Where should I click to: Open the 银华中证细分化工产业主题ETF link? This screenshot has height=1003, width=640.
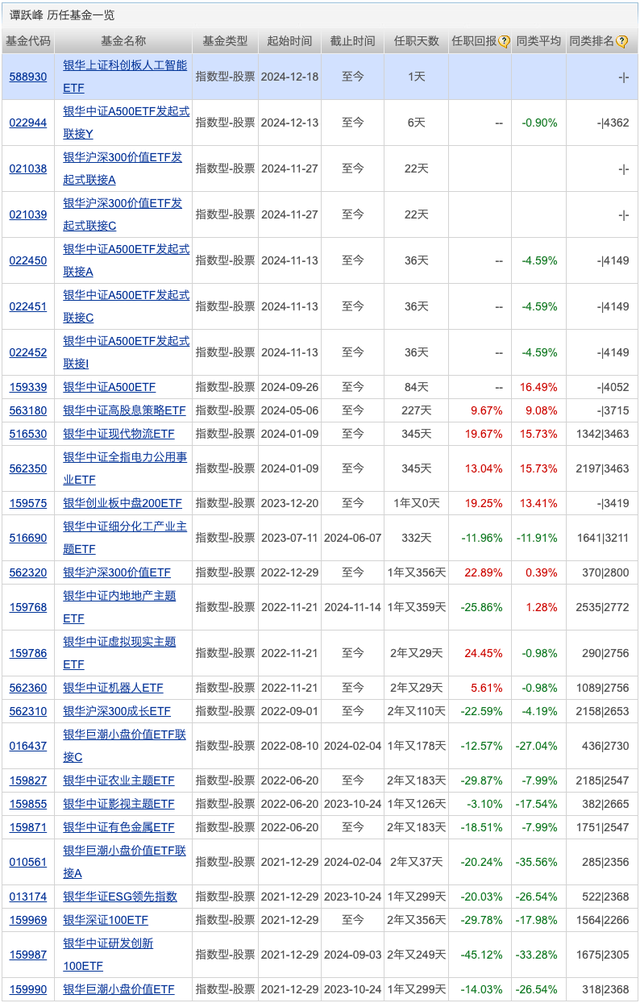125,538
